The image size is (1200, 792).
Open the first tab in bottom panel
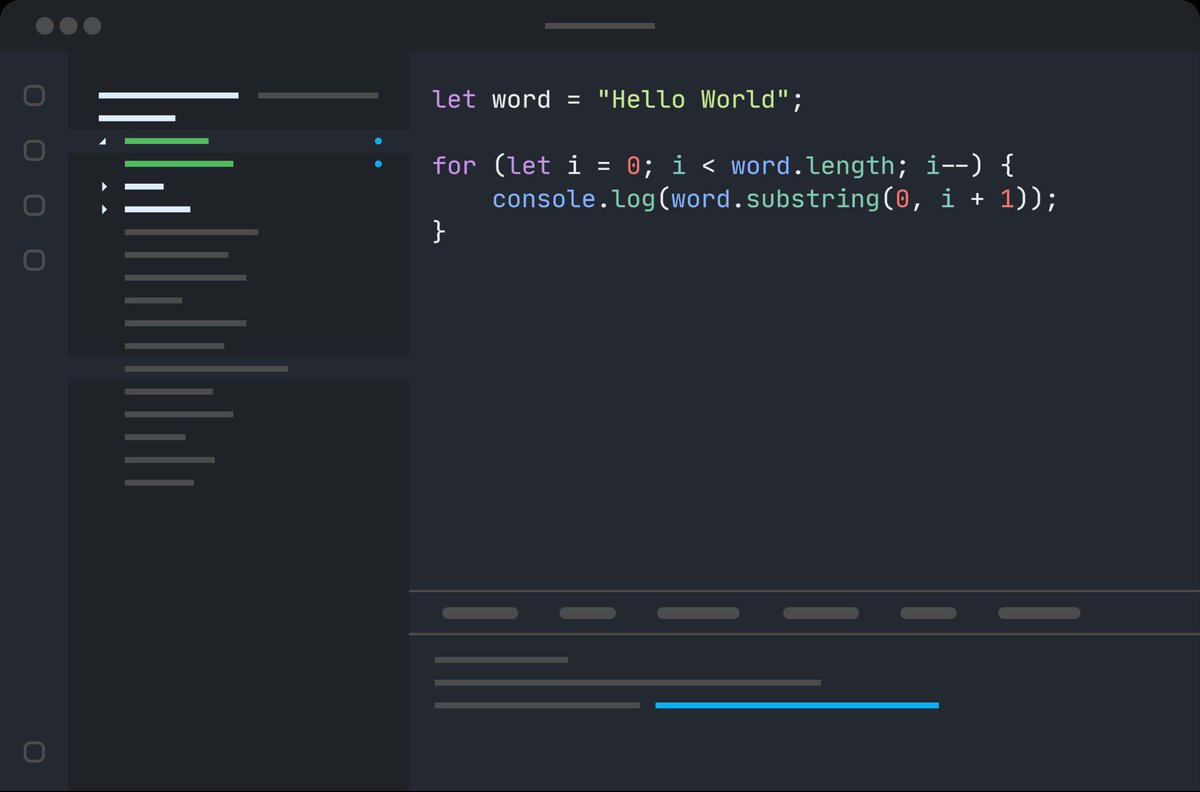[x=480, y=613]
